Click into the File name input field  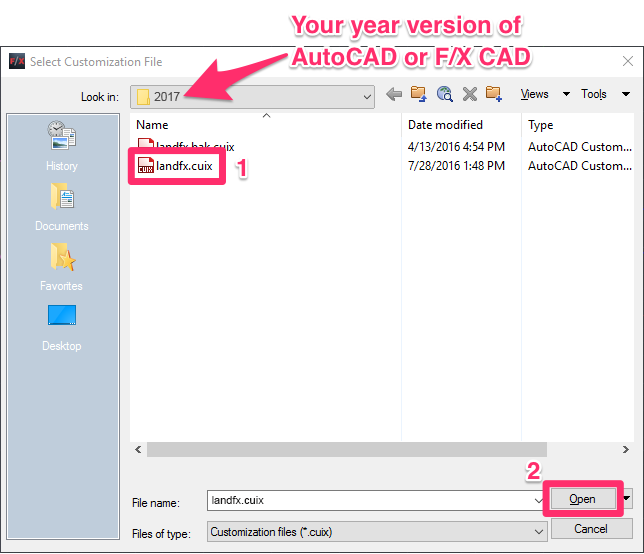[370, 500]
